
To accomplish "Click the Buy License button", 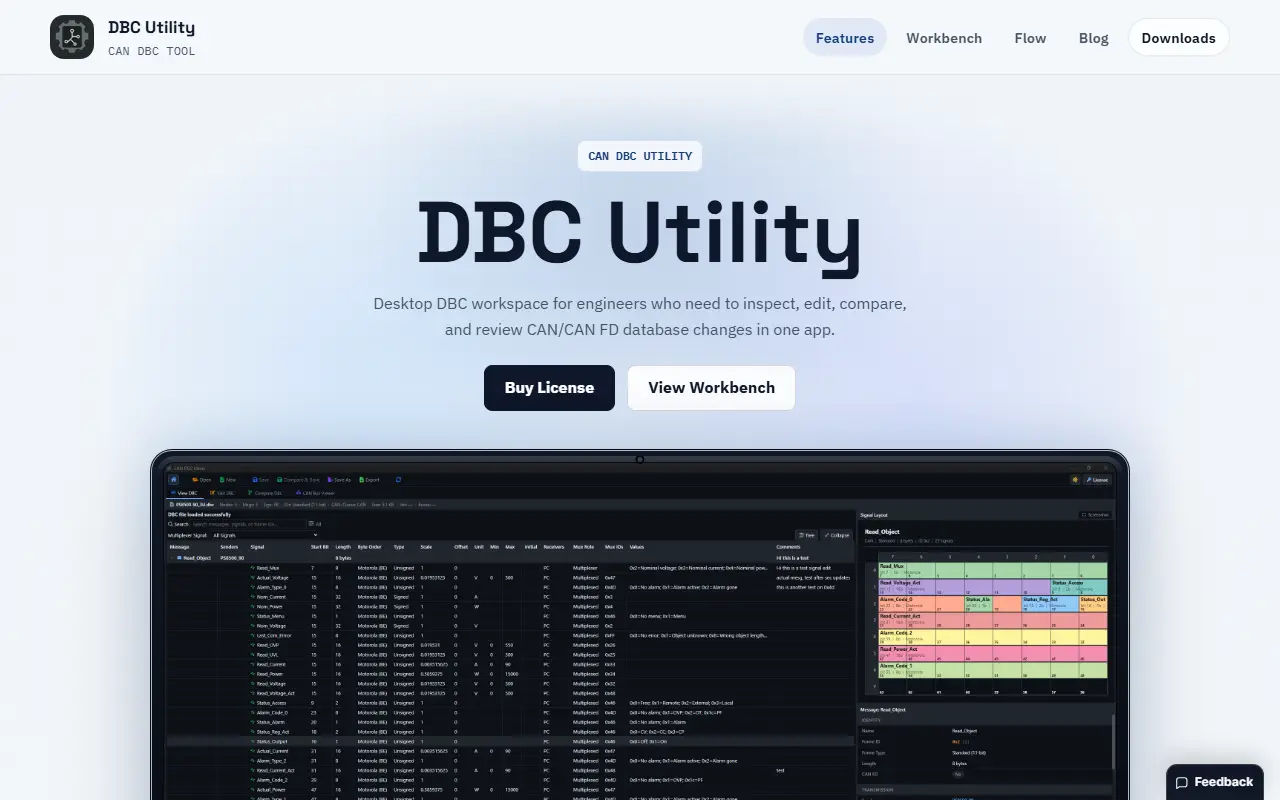I will (x=549, y=387).
